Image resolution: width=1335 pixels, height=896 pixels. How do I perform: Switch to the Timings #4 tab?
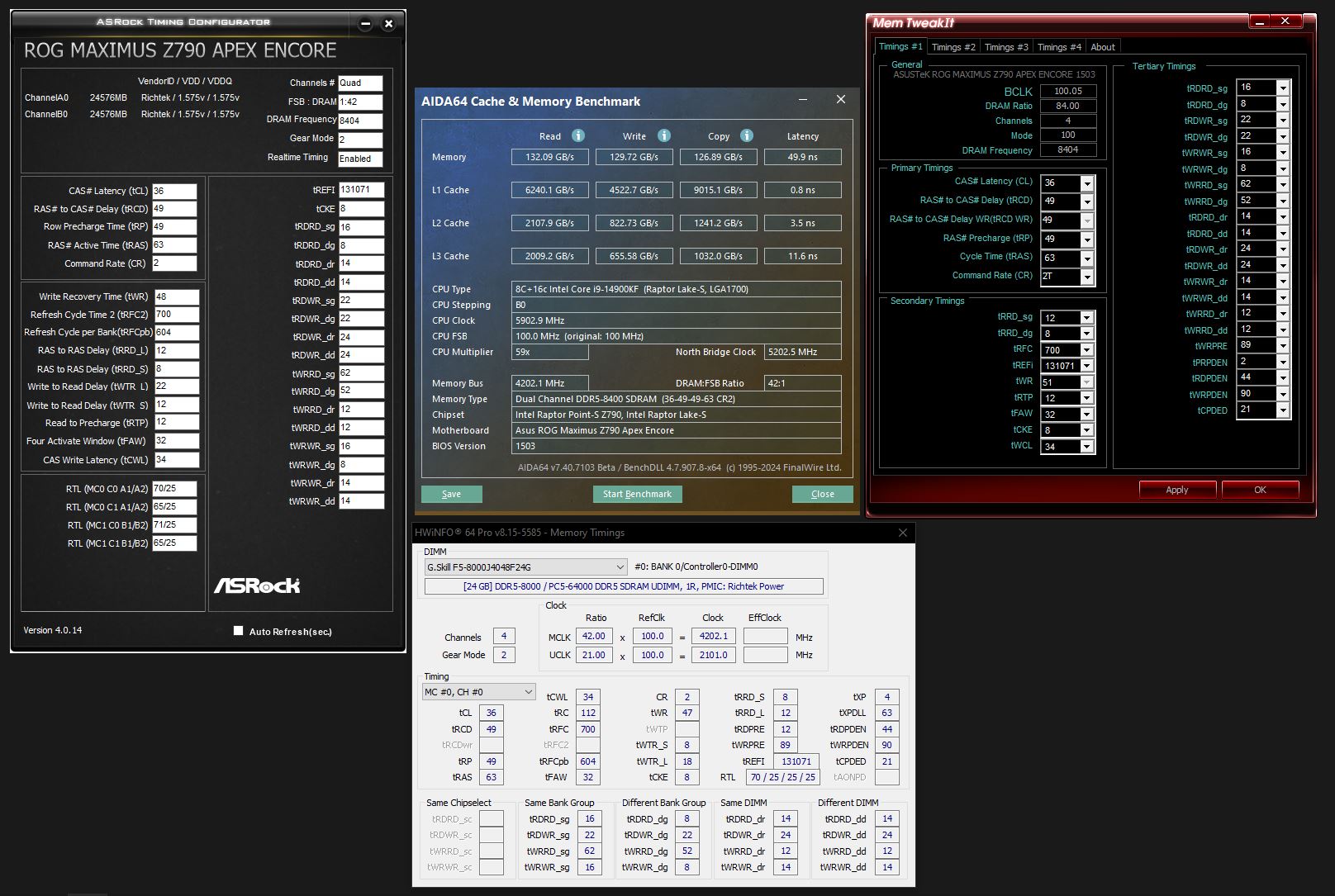pos(1059,47)
